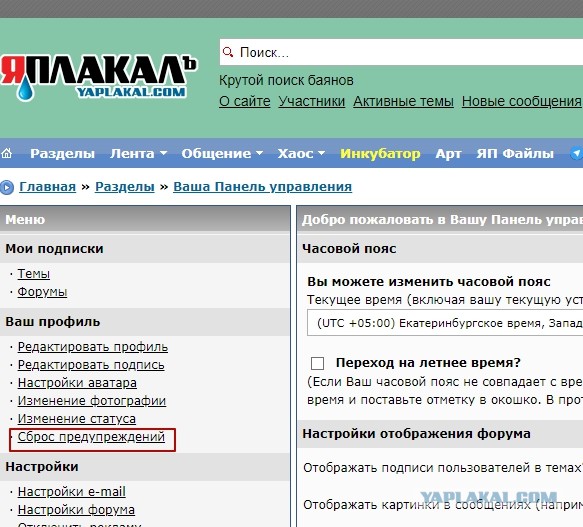This screenshot has height=527, width=583.
Task: Click the Меню panel header
Action: tap(145, 219)
